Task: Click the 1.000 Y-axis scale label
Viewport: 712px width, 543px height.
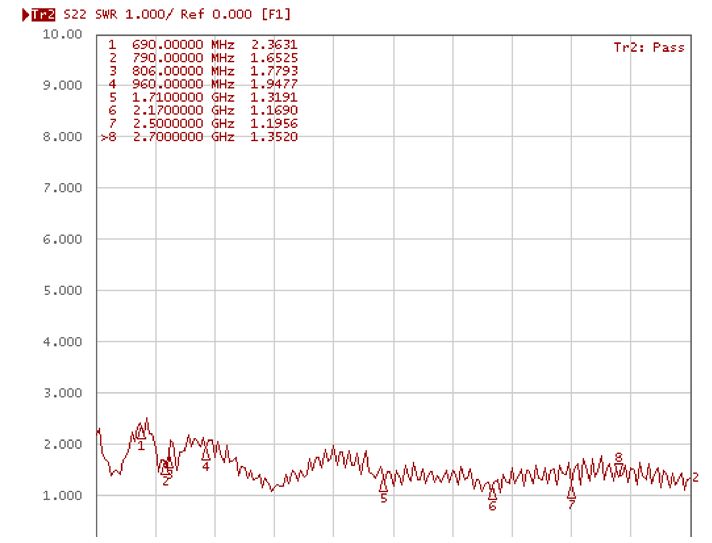Action: coord(62,496)
